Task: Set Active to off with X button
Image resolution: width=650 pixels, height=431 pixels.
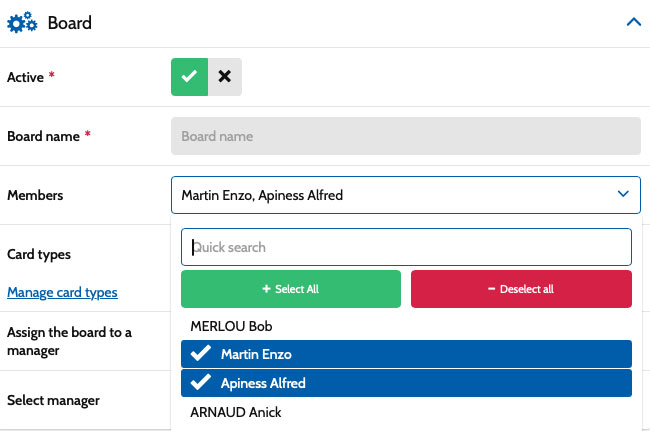Action: click(x=224, y=76)
